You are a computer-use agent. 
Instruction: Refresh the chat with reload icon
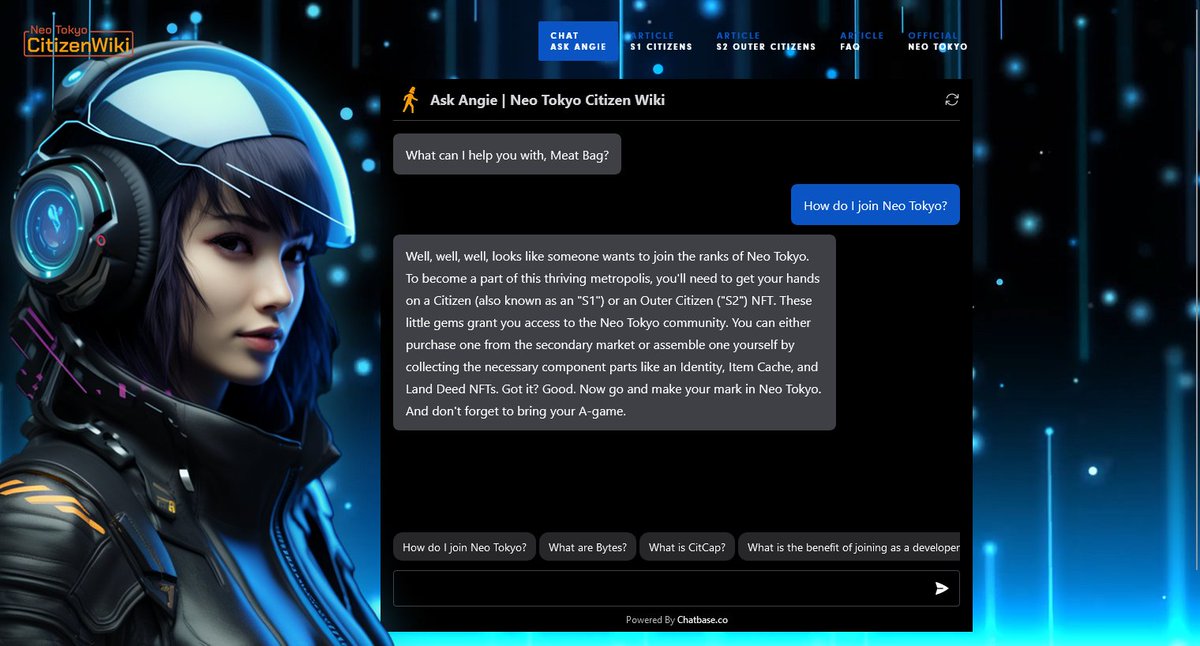[x=952, y=99]
